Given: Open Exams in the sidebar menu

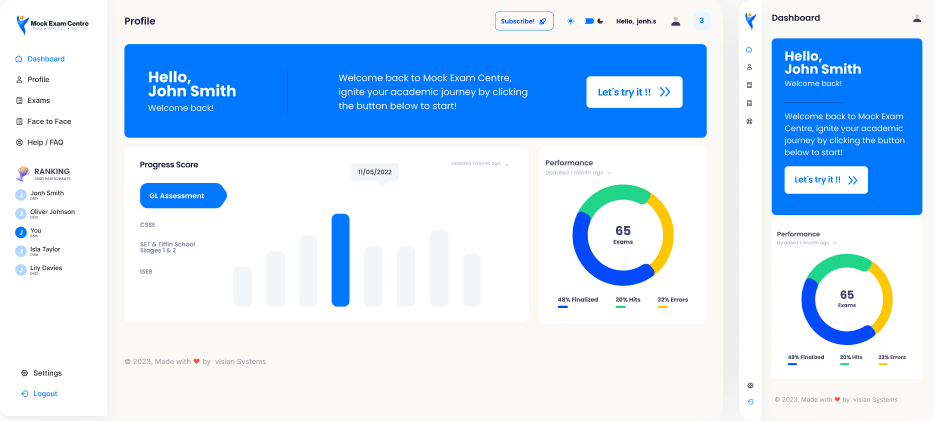Looking at the screenshot, I should click(38, 100).
